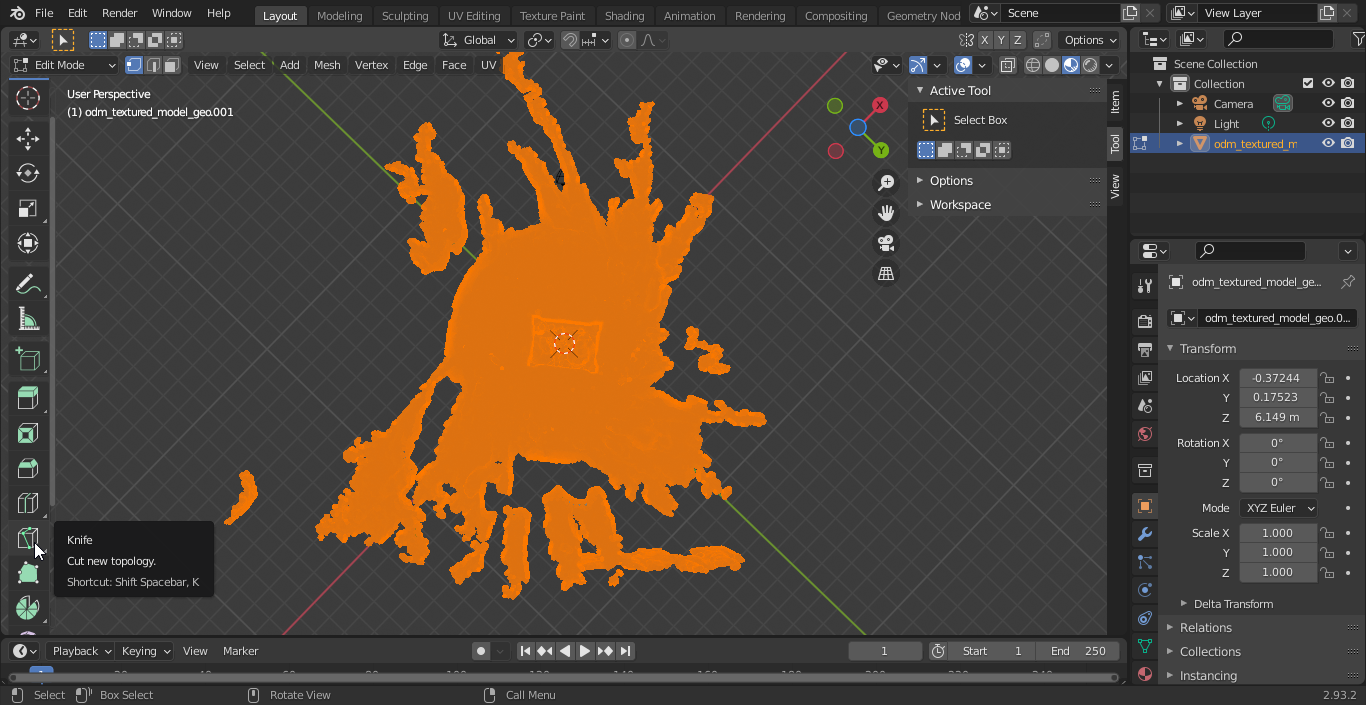Screen dimensions: 1366x705
Task: Switch to orthographic/perspective grid view icon
Action: 886,273
